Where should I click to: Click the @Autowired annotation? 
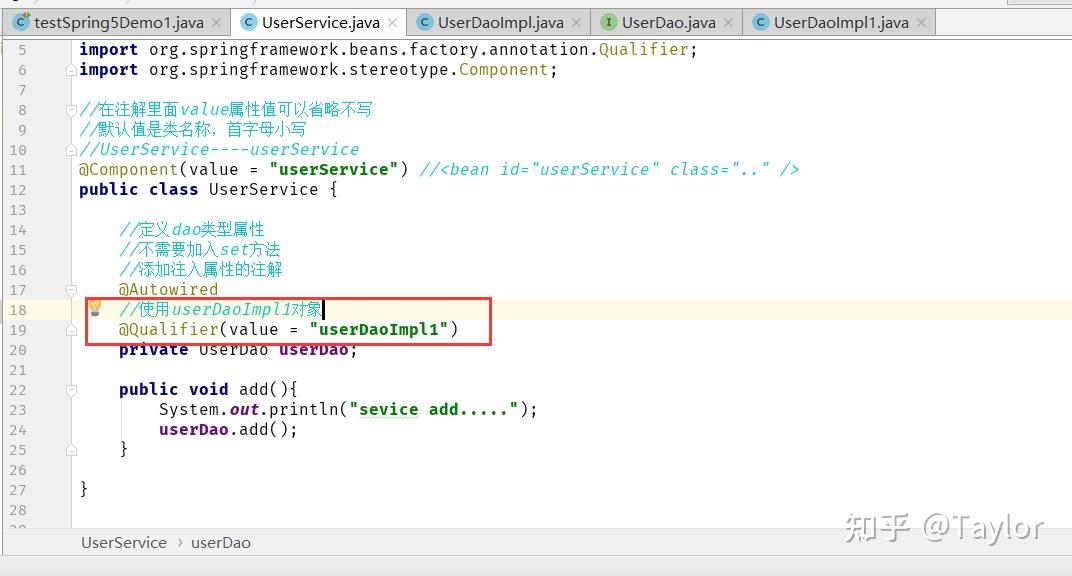coord(168,289)
